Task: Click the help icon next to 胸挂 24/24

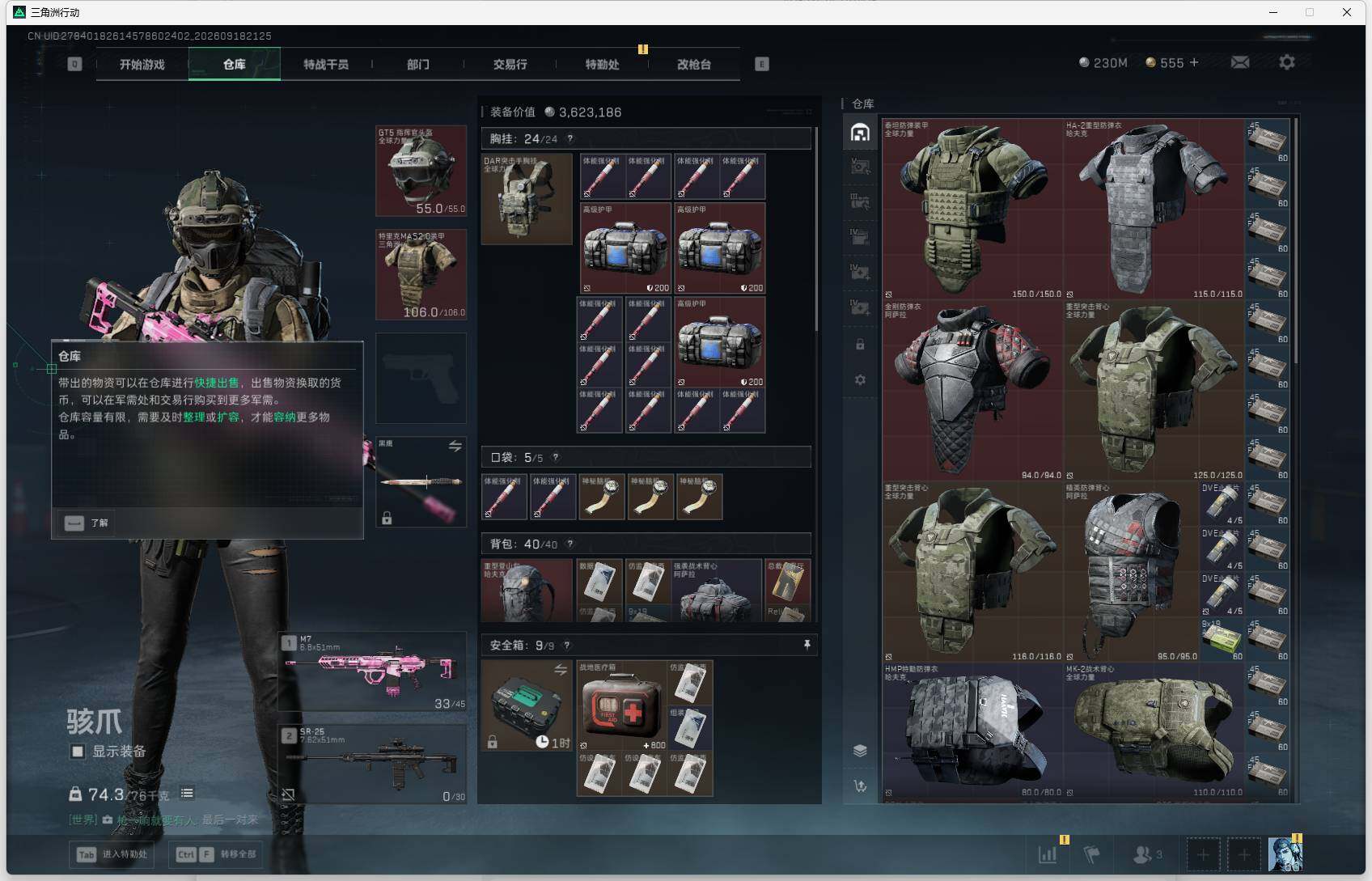Action: tap(570, 138)
